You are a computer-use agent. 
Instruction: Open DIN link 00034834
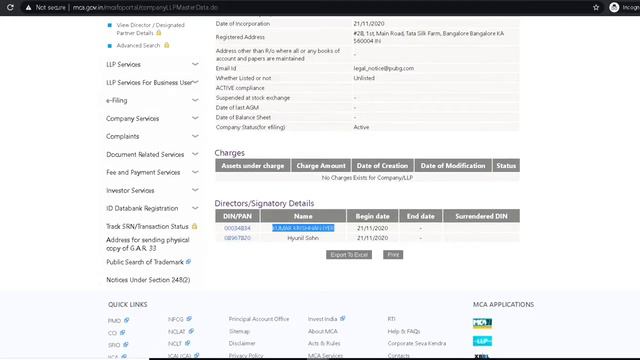[x=237, y=228]
